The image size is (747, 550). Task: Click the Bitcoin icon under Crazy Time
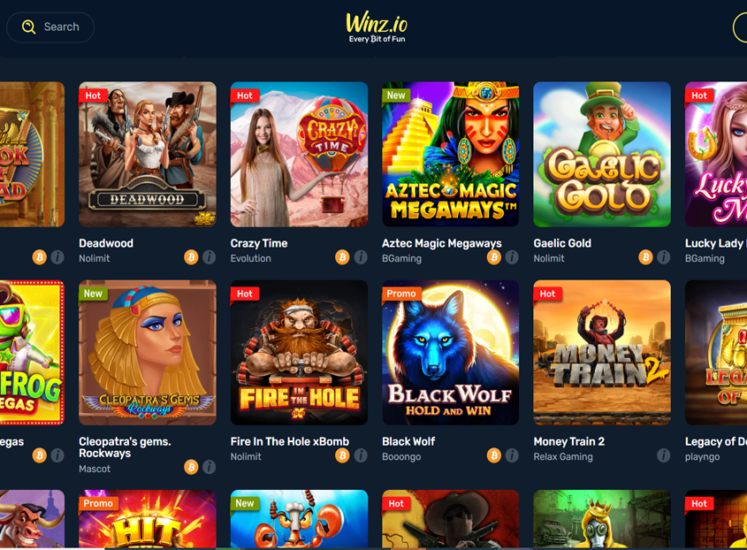[342, 257]
